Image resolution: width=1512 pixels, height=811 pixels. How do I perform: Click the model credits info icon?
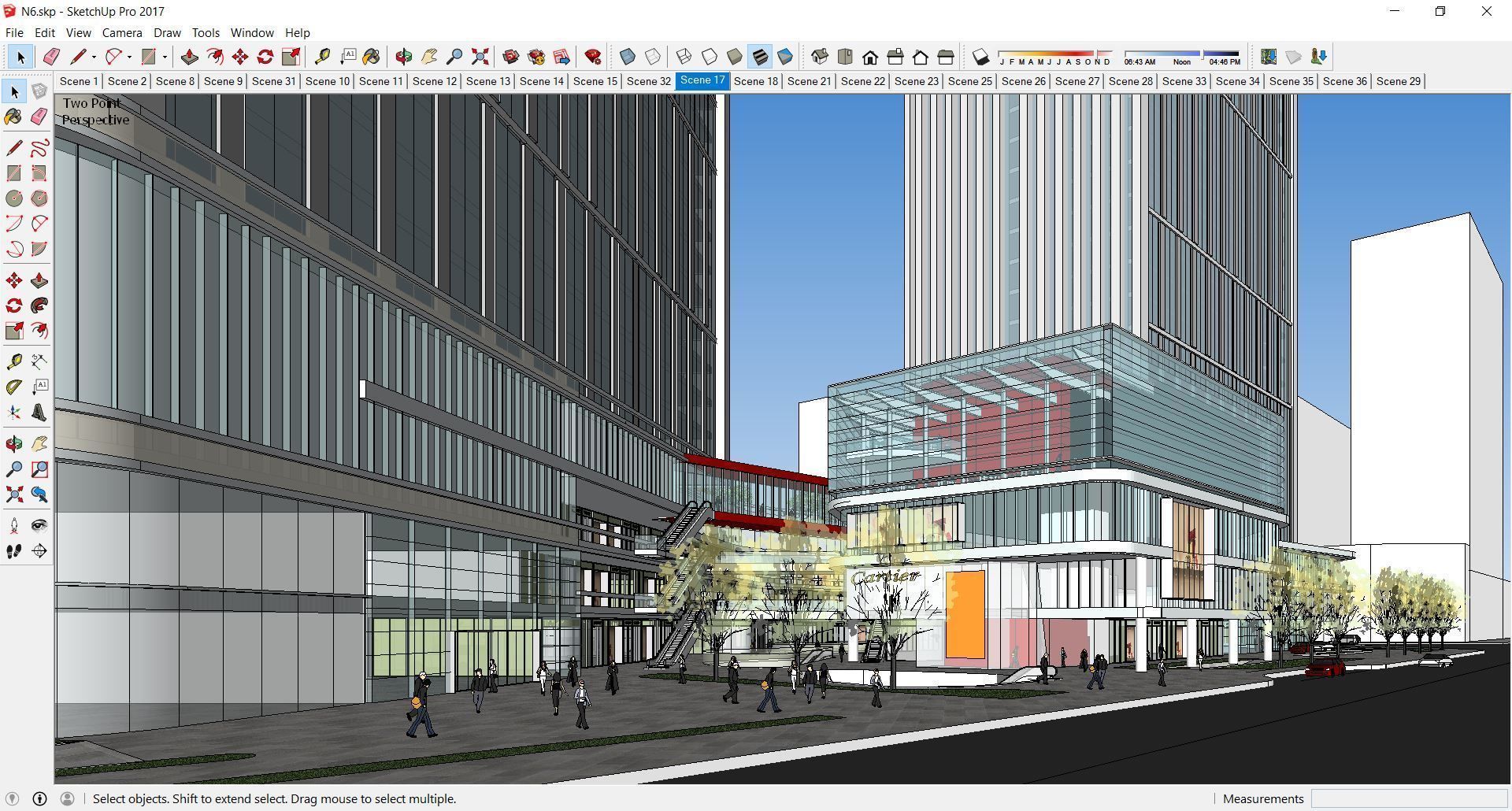tap(39, 798)
